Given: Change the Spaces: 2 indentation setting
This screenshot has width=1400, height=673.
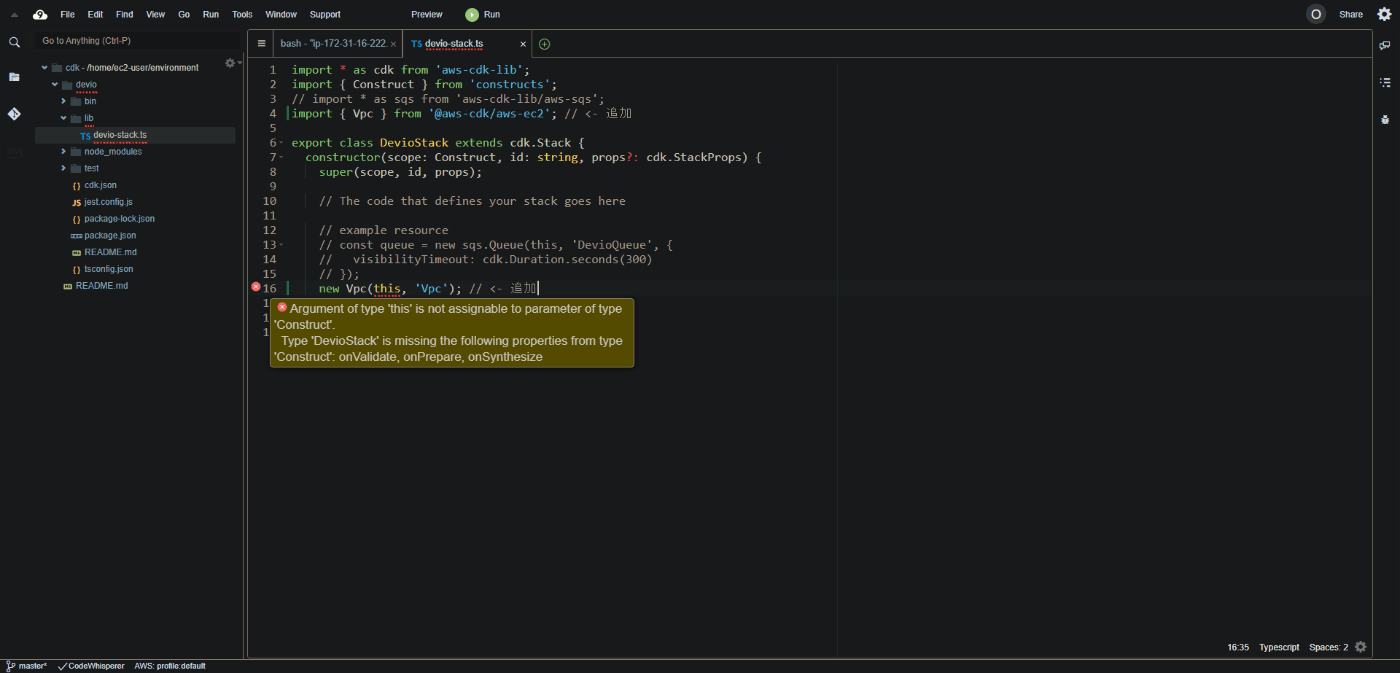Looking at the screenshot, I should [x=1329, y=647].
